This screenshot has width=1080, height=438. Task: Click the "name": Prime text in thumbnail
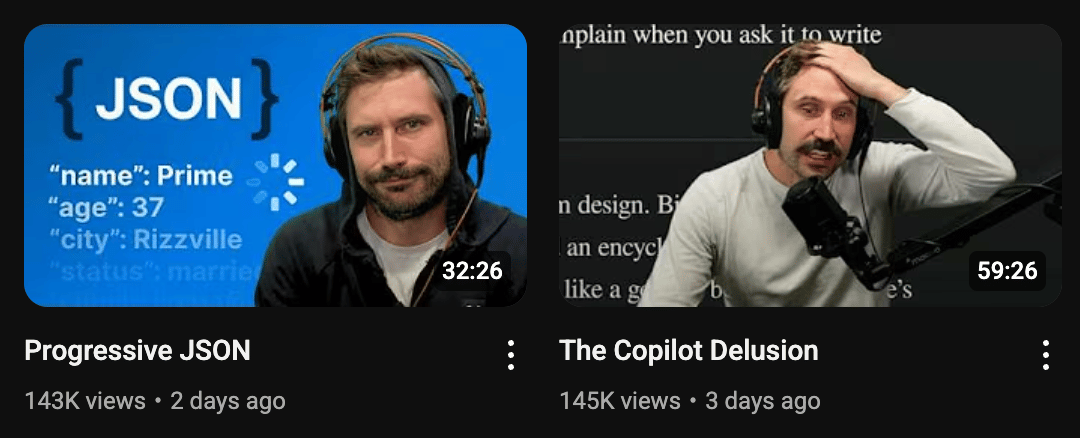[x=141, y=176]
